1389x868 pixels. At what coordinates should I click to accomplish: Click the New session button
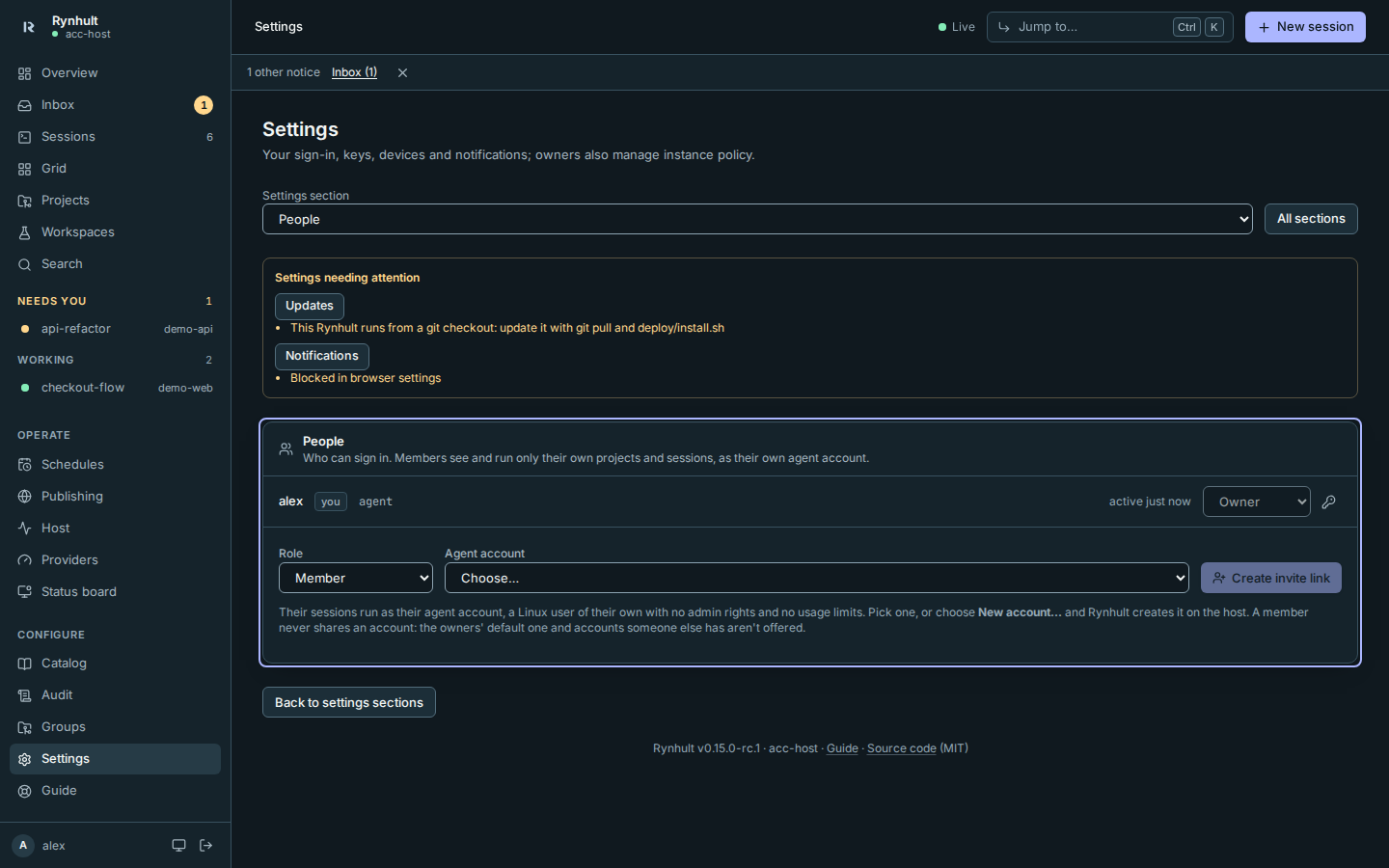(x=1305, y=27)
